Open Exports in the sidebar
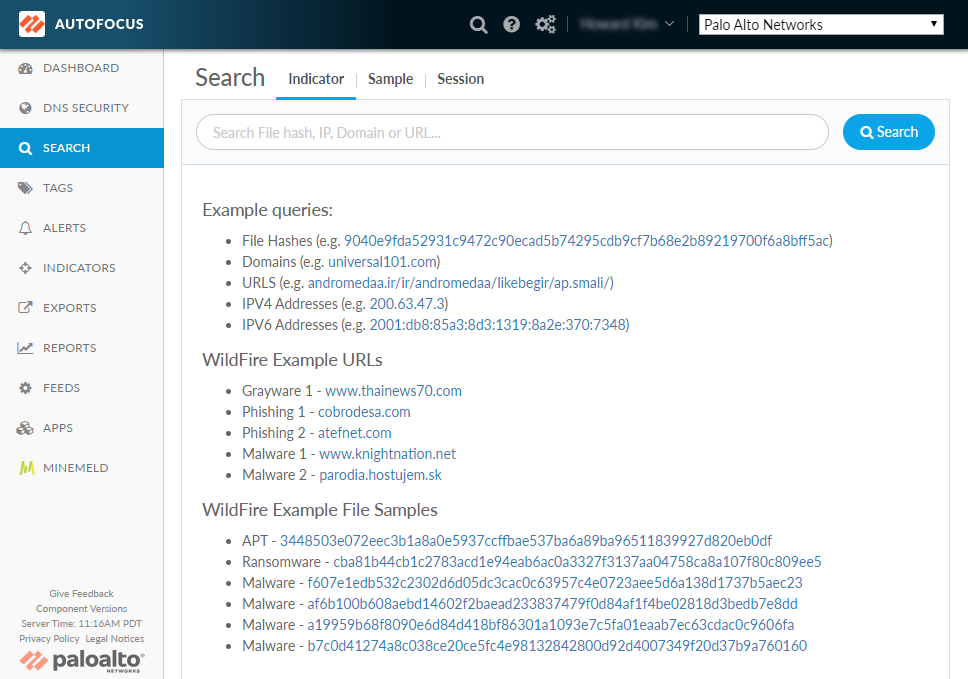This screenshot has width=968, height=679. (x=69, y=308)
